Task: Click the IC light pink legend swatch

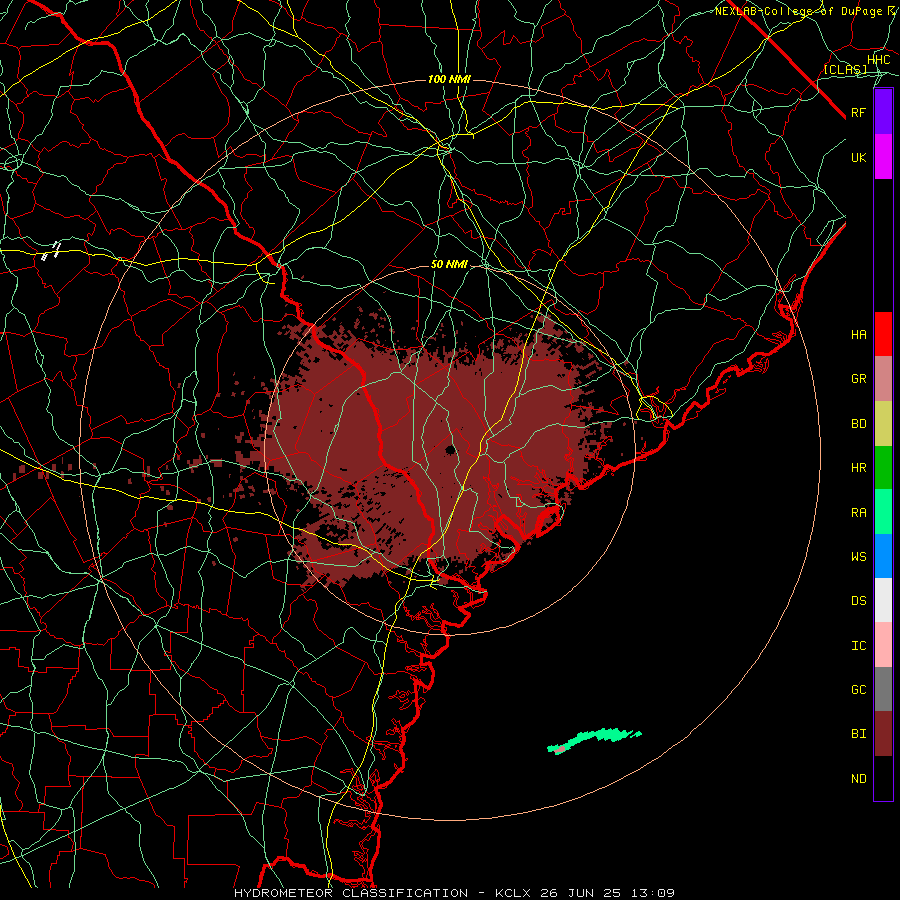Action: pyautogui.click(x=883, y=645)
